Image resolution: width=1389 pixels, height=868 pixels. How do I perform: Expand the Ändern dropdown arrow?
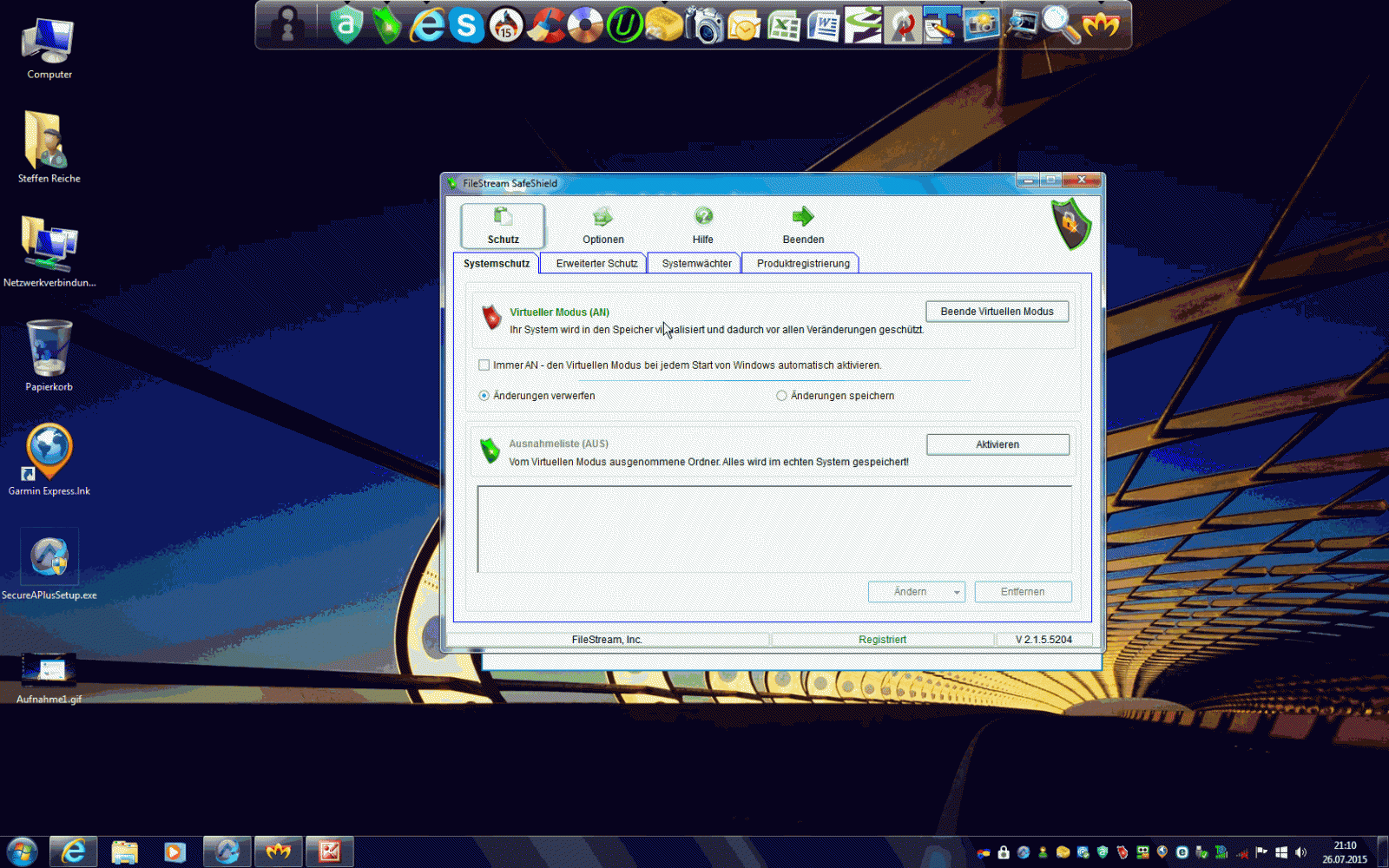tap(957, 592)
